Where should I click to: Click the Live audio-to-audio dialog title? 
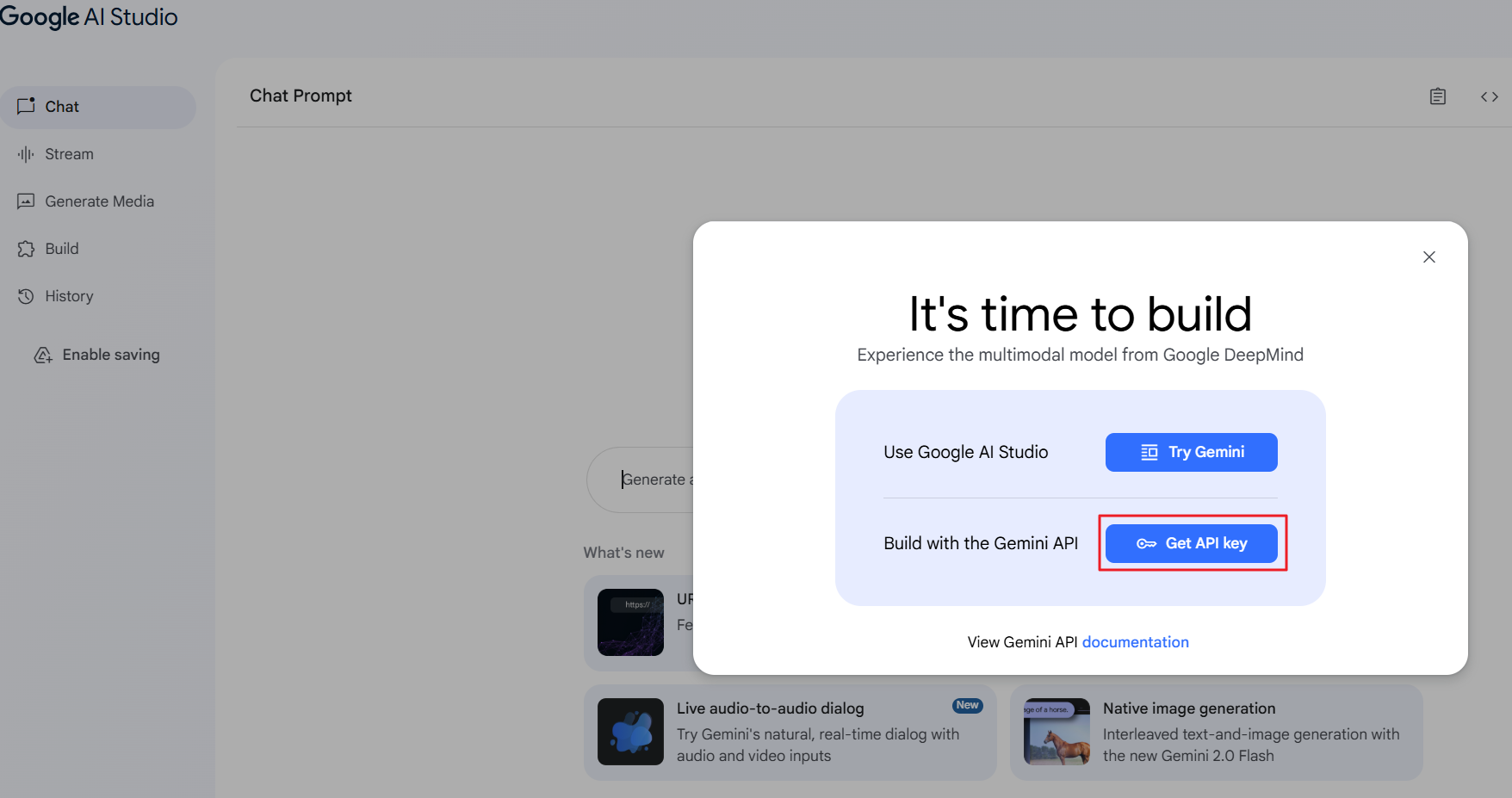770,708
